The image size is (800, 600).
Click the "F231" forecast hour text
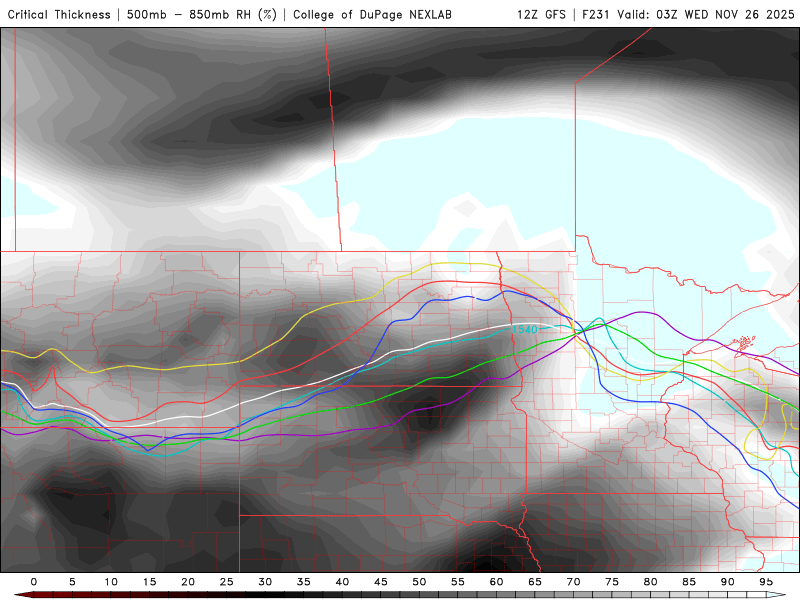tap(596, 15)
